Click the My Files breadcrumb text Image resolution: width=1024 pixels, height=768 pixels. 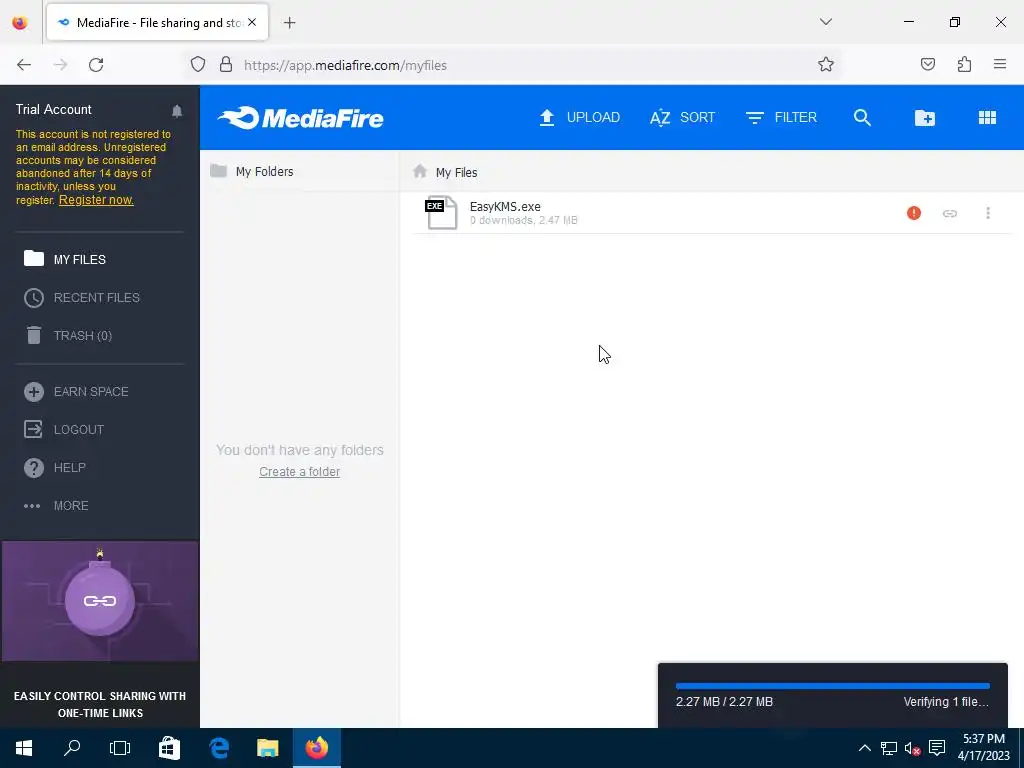tap(456, 172)
